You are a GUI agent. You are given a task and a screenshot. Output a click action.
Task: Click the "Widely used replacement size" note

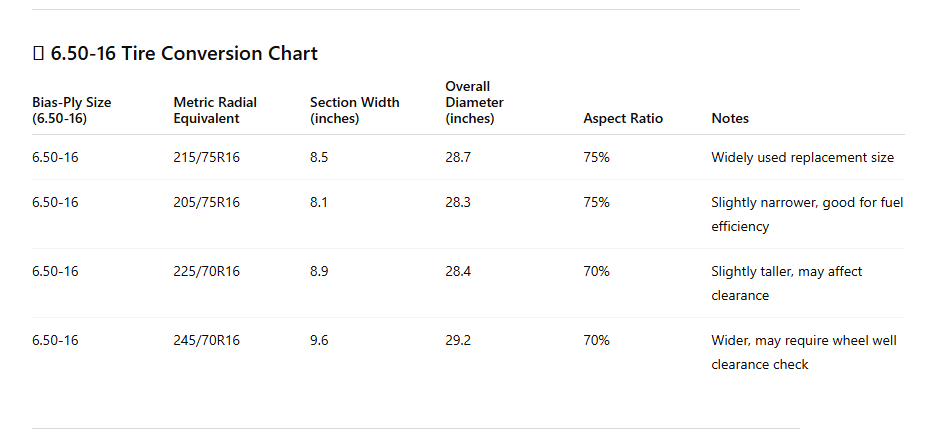pos(802,158)
